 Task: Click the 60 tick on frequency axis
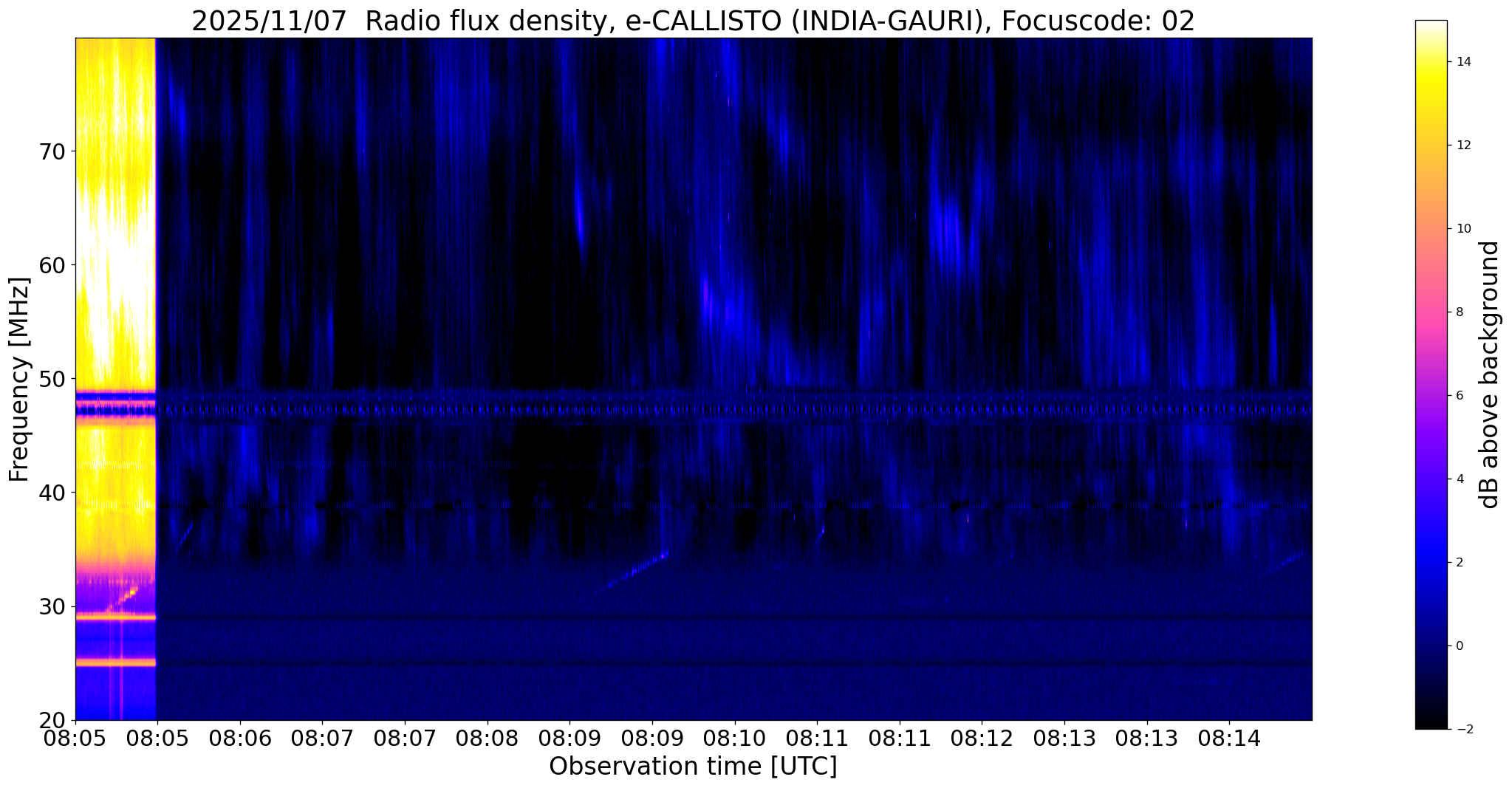click(x=51, y=265)
